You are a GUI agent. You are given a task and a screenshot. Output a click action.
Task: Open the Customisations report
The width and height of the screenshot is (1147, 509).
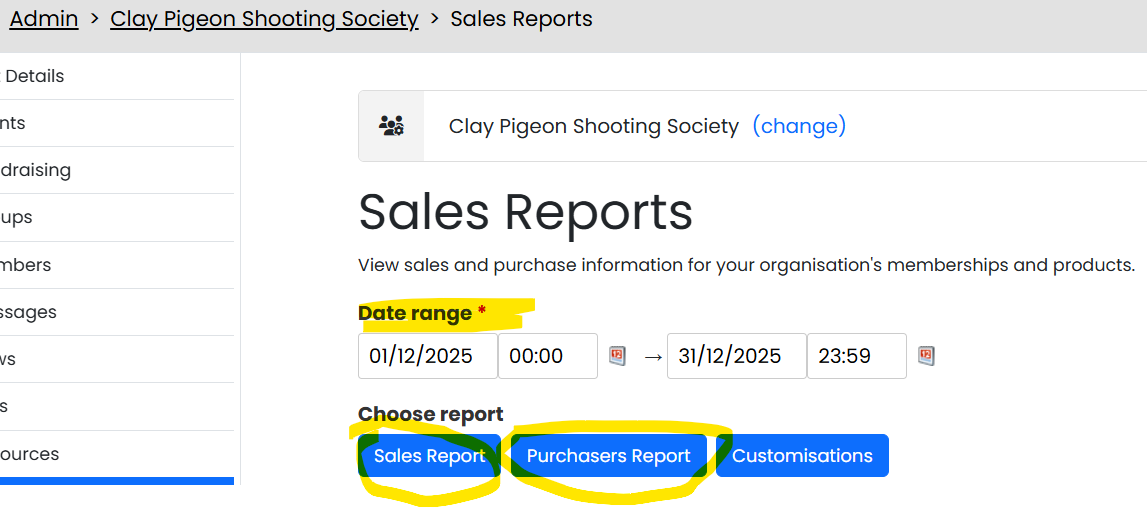tap(802, 456)
